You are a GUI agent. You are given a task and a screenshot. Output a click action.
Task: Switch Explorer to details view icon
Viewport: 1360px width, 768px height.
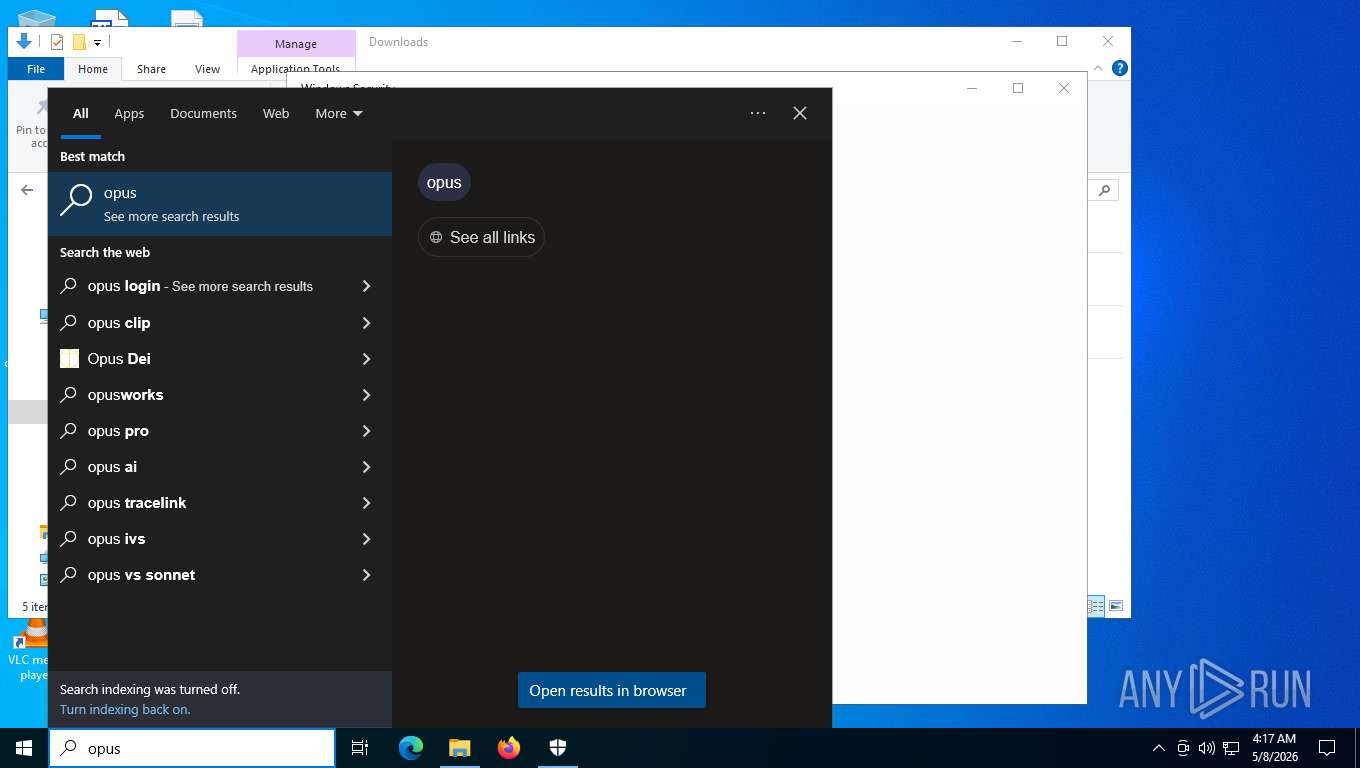pyautogui.click(x=1096, y=606)
